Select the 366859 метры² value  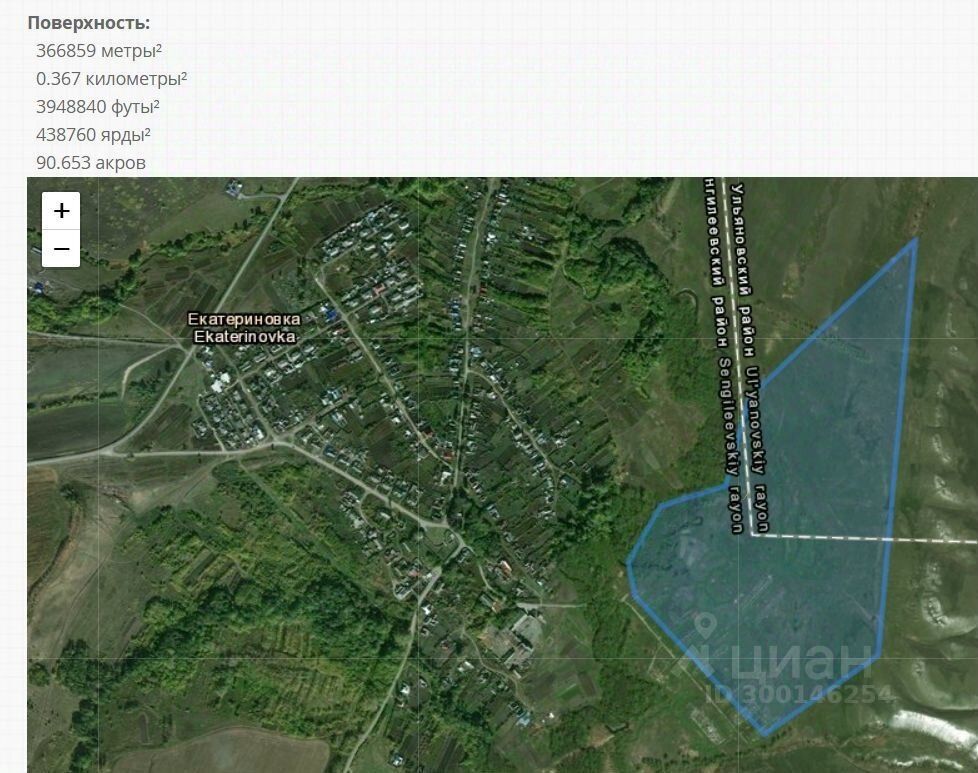[99, 51]
